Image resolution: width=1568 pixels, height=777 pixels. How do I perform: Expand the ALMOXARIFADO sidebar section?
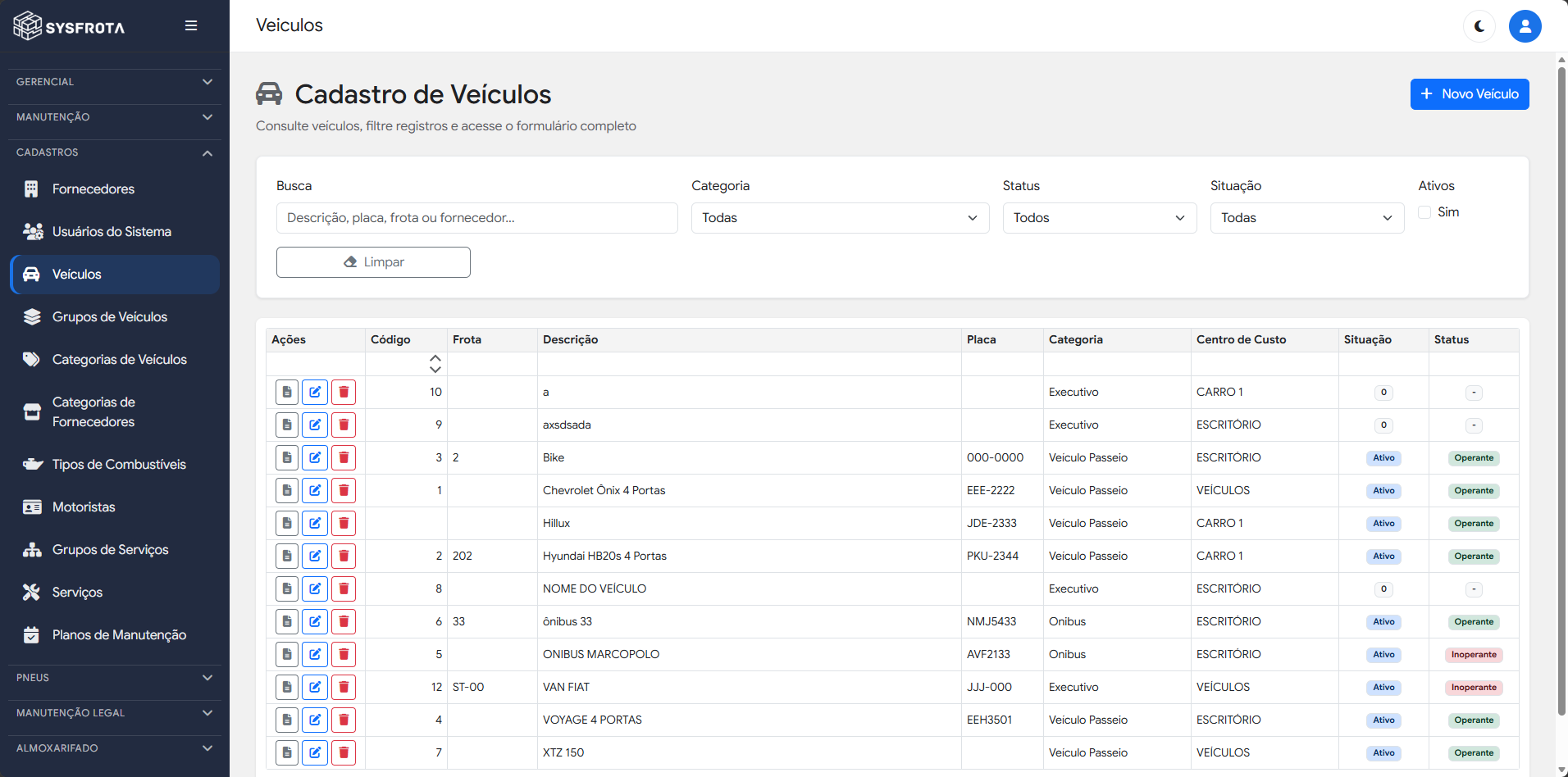click(115, 748)
